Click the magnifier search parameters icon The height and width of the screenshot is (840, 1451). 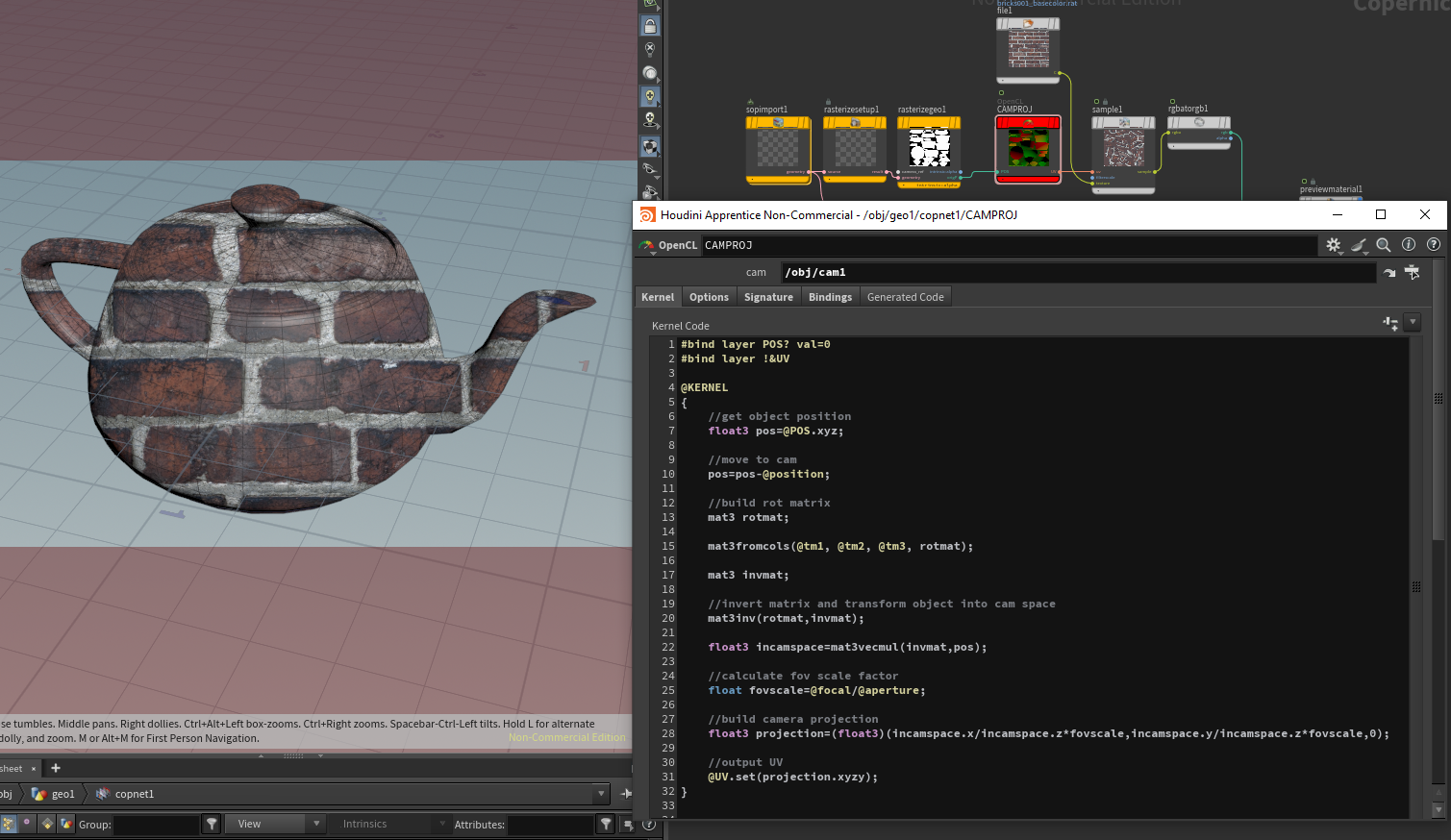tap(1383, 245)
